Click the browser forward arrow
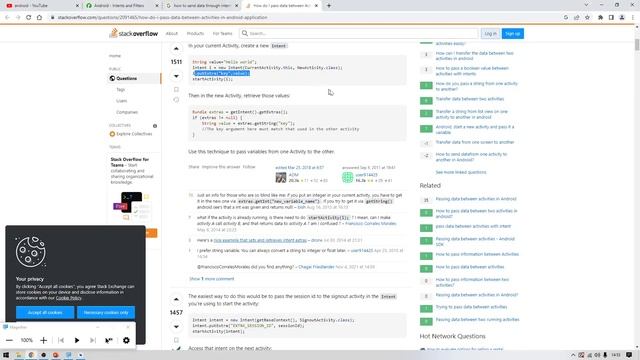Viewport: 640px width, 360px height. coord(18,18)
